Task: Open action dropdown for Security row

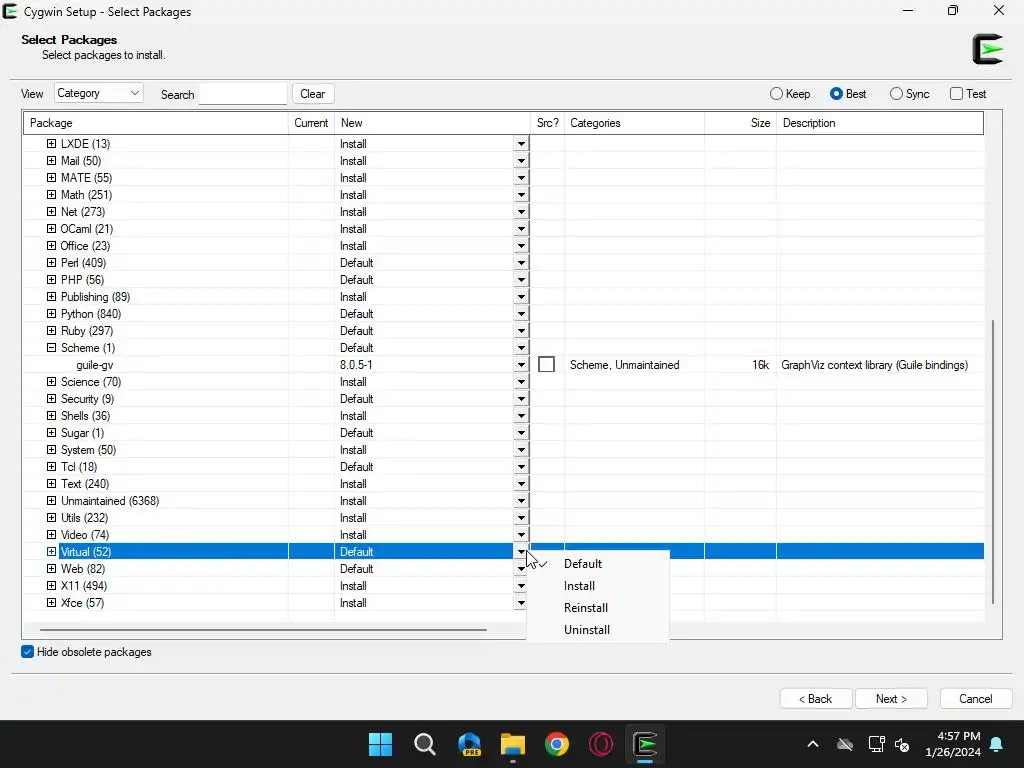Action: [521, 398]
